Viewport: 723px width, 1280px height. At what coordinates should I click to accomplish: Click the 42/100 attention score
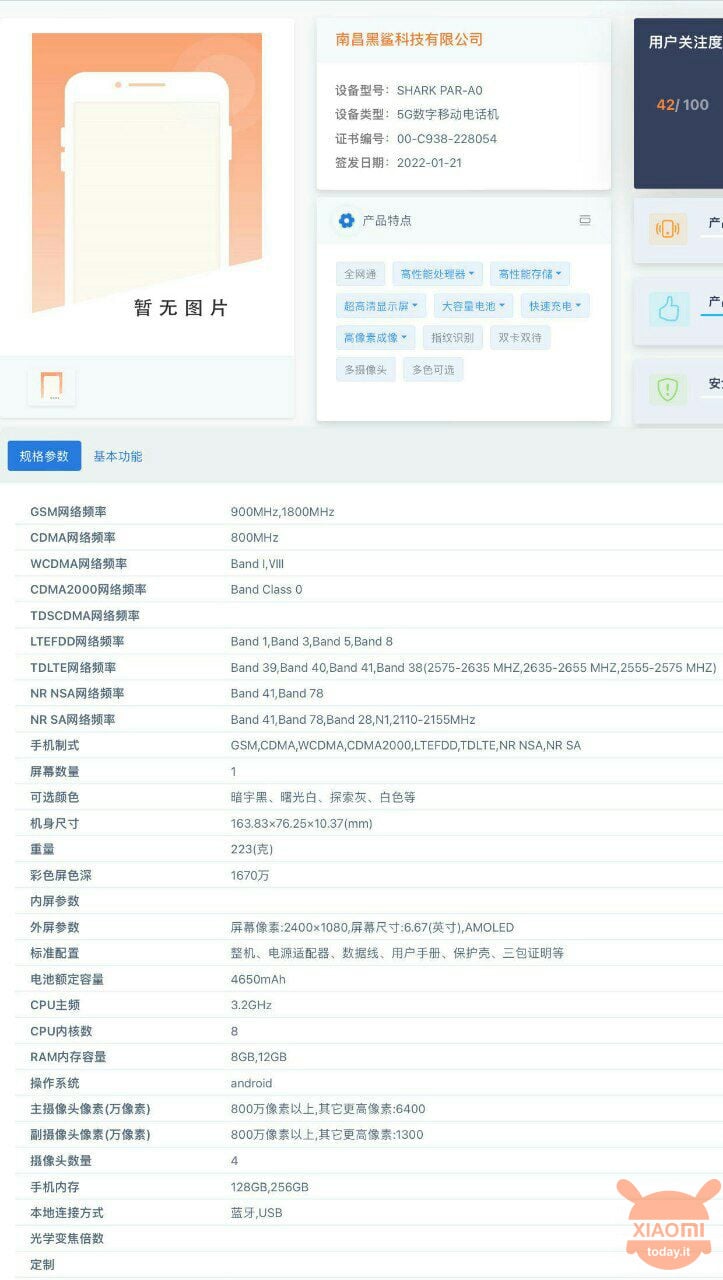pyautogui.click(x=682, y=105)
